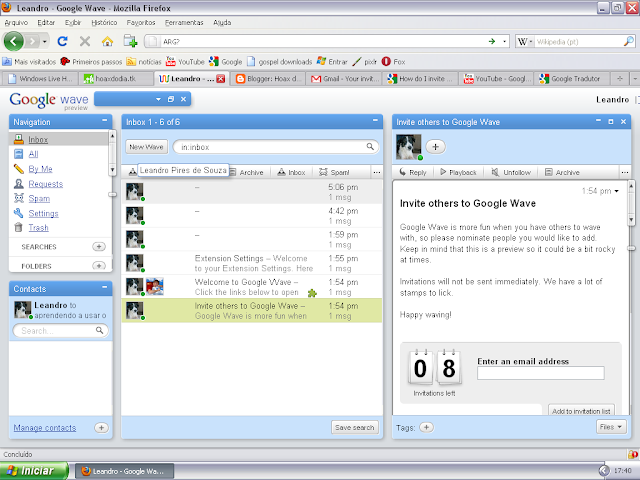The image size is (640, 480).
Task: Open inbox toolbar more options ellipsis
Action: [x=377, y=172]
